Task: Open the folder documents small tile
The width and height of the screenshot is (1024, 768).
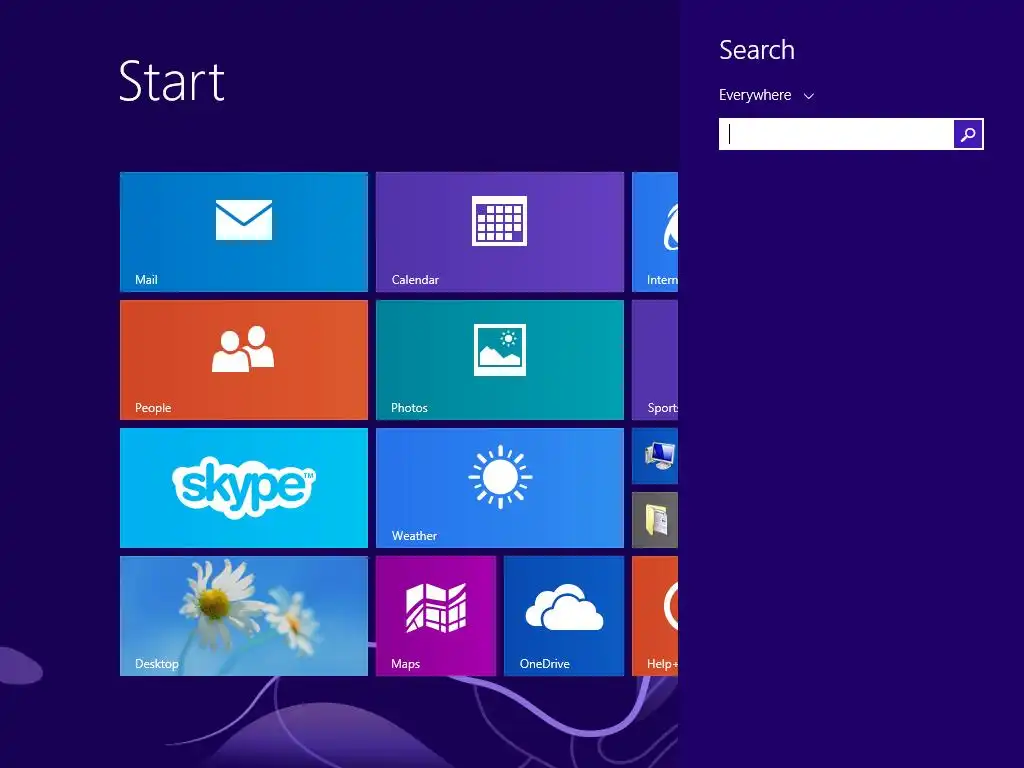Action: (655, 520)
